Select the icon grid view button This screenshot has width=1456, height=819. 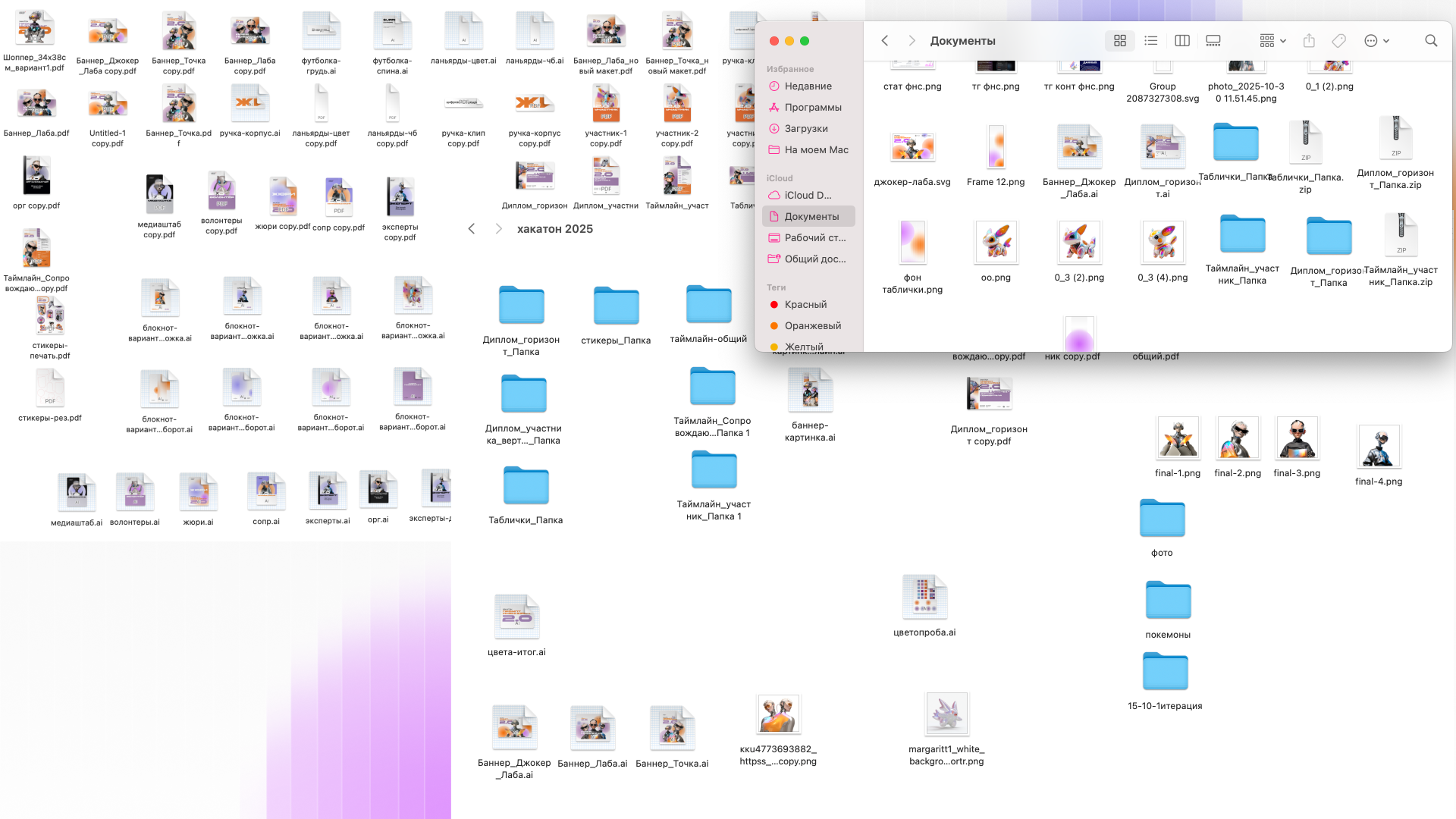(x=1119, y=41)
